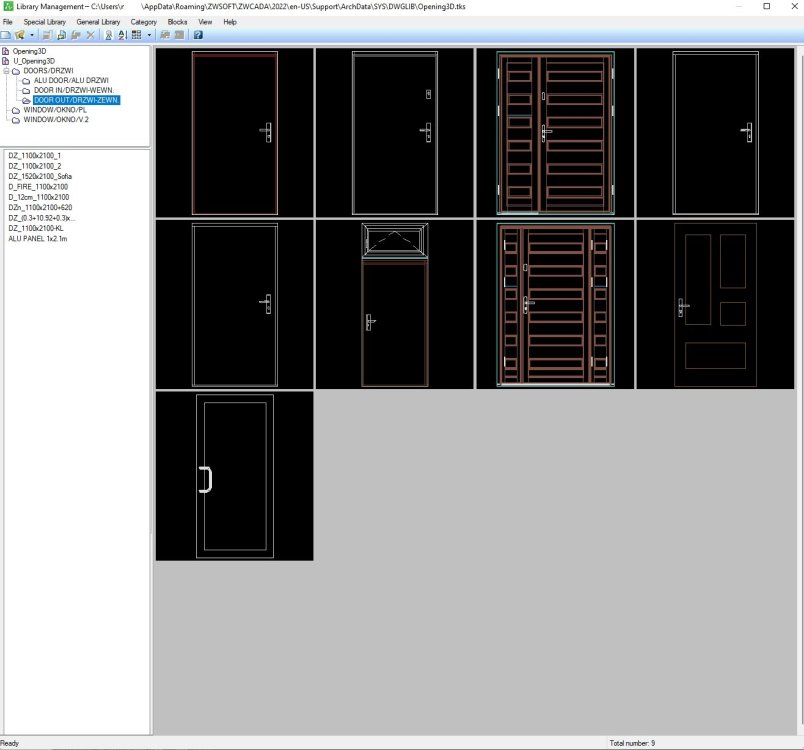Click the blue Help question-mark icon
Screen dimensions: 804x750
[198, 35]
